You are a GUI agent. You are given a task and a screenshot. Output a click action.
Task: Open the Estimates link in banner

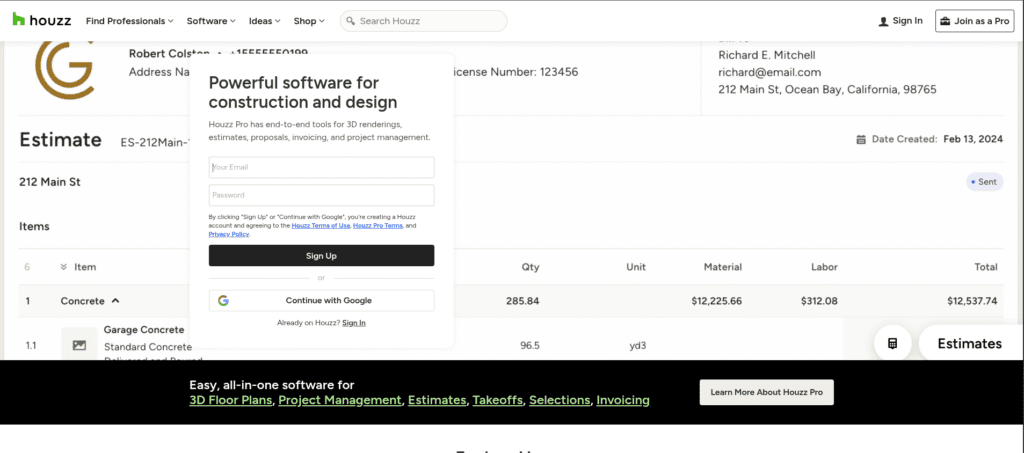(x=437, y=400)
